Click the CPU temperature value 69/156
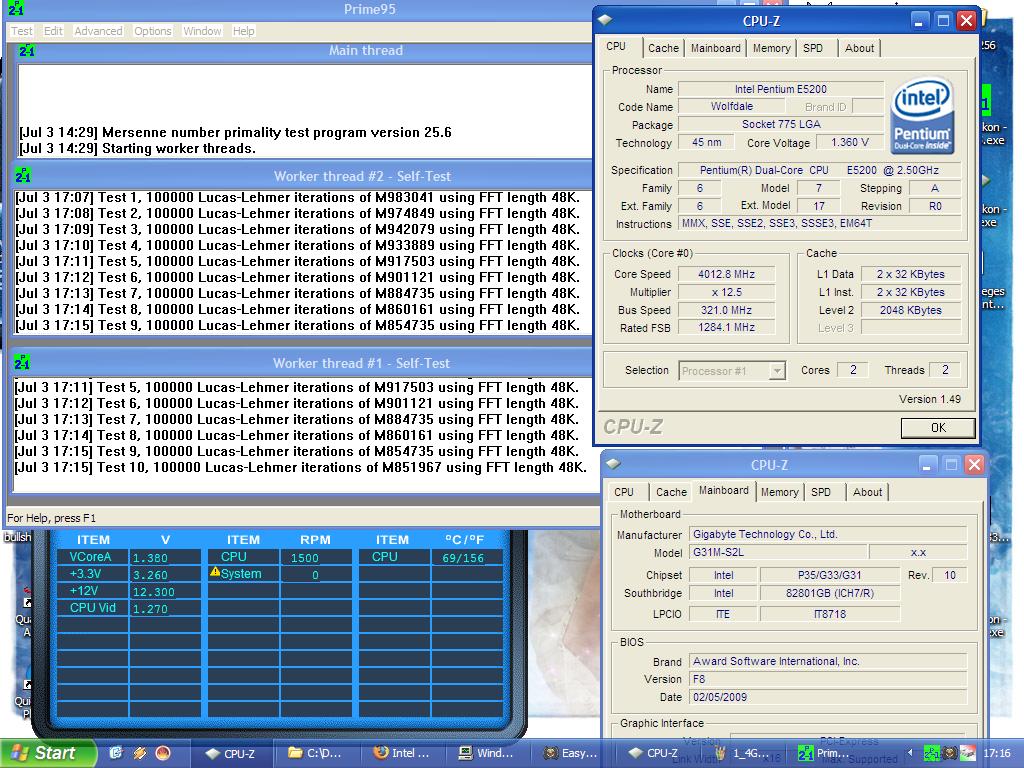Screen dimensions: 1024x768 463,558
